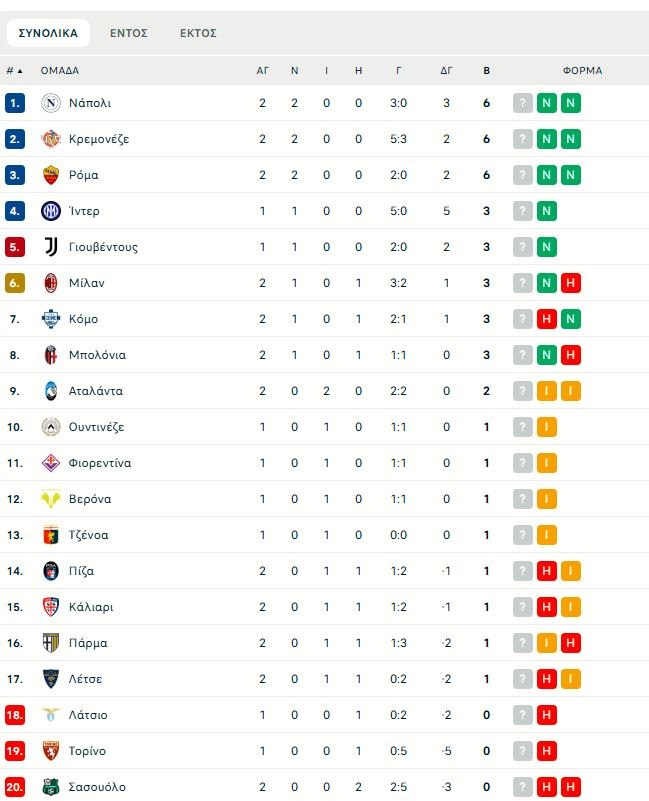Click Como's red H form badge
Viewport: 649px width, 801px height.
(x=546, y=319)
